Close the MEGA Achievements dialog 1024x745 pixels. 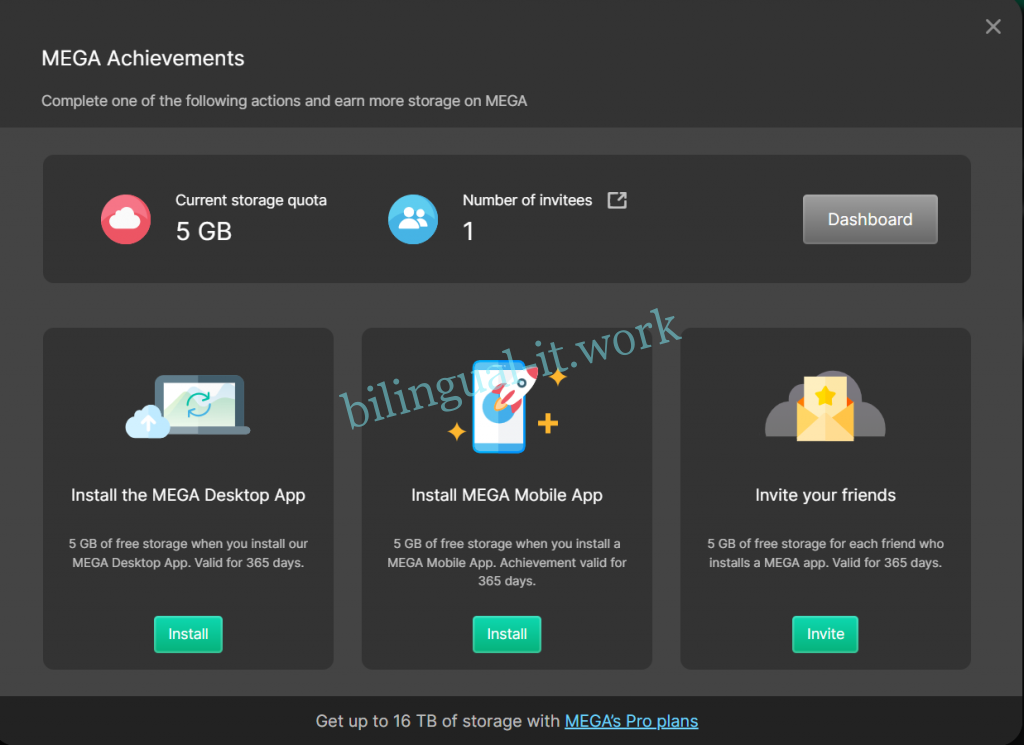(992, 27)
